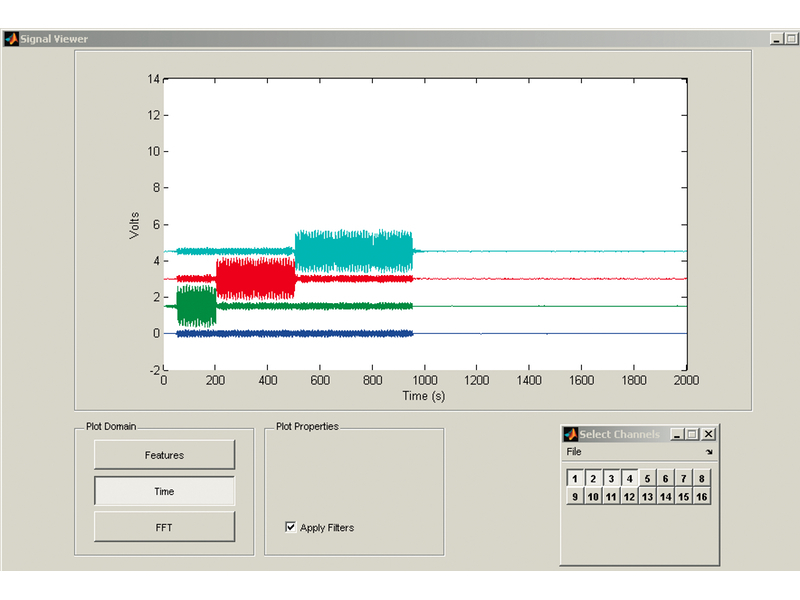Select the Time plot domain button
Viewport: 800px width, 600px height.
coord(164,491)
